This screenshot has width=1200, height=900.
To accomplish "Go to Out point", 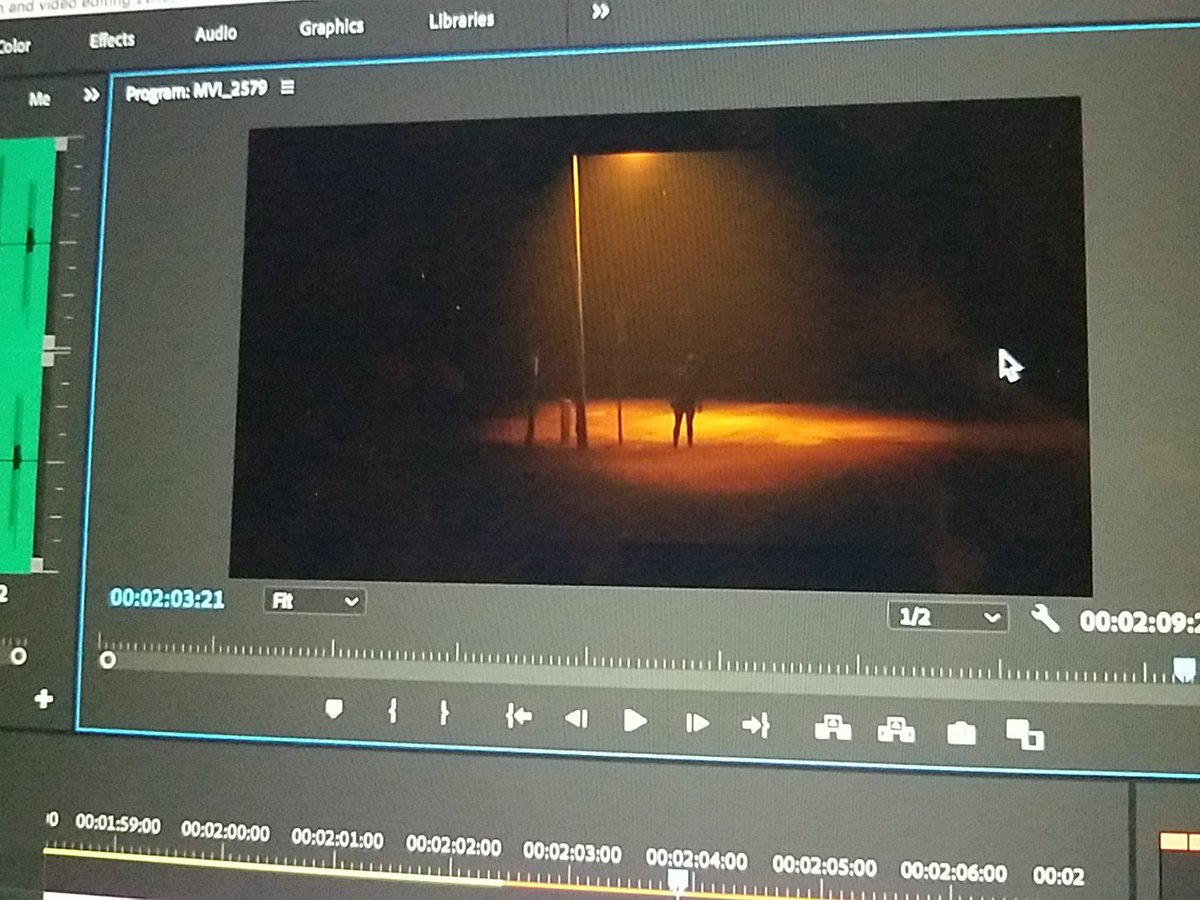I will point(756,725).
